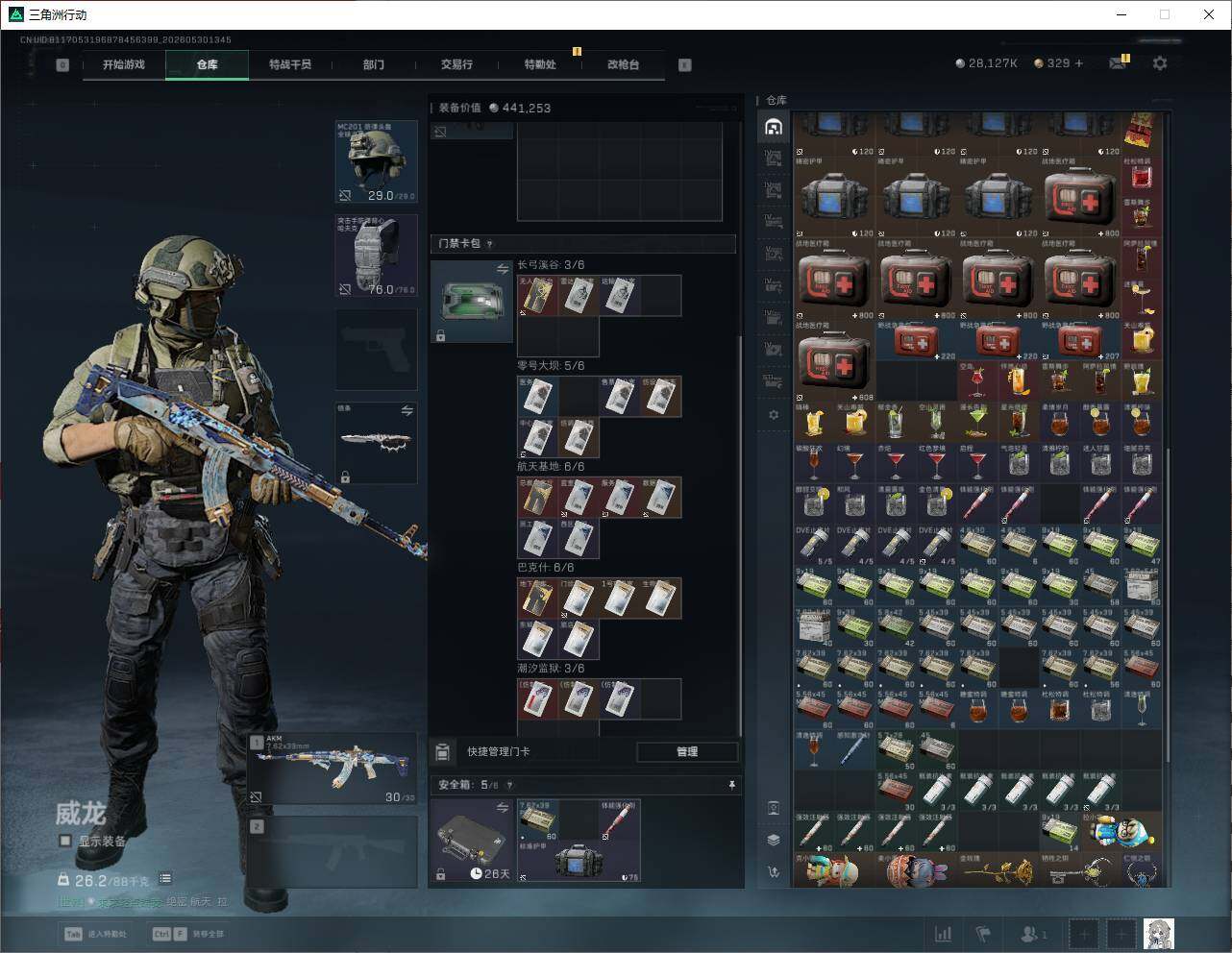Click the gold key card under 巴克什
The image size is (1232, 953).
coord(537,599)
